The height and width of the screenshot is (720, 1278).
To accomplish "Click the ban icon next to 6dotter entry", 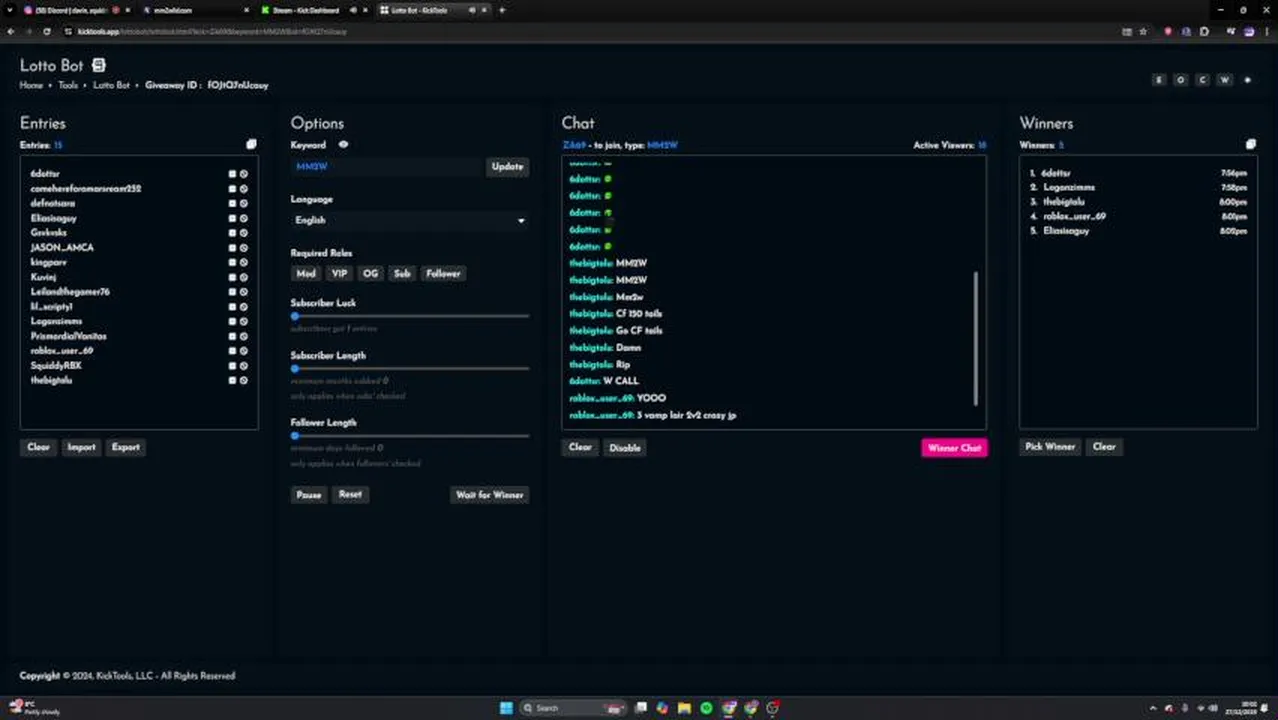I will (243, 174).
